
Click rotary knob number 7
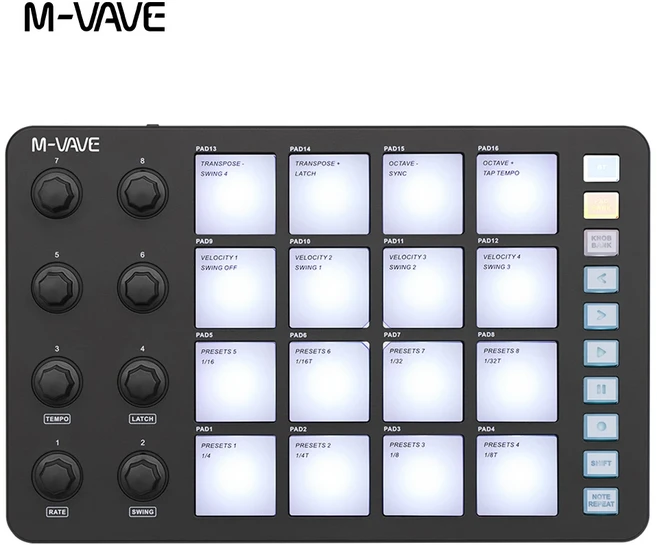[x=57, y=193]
